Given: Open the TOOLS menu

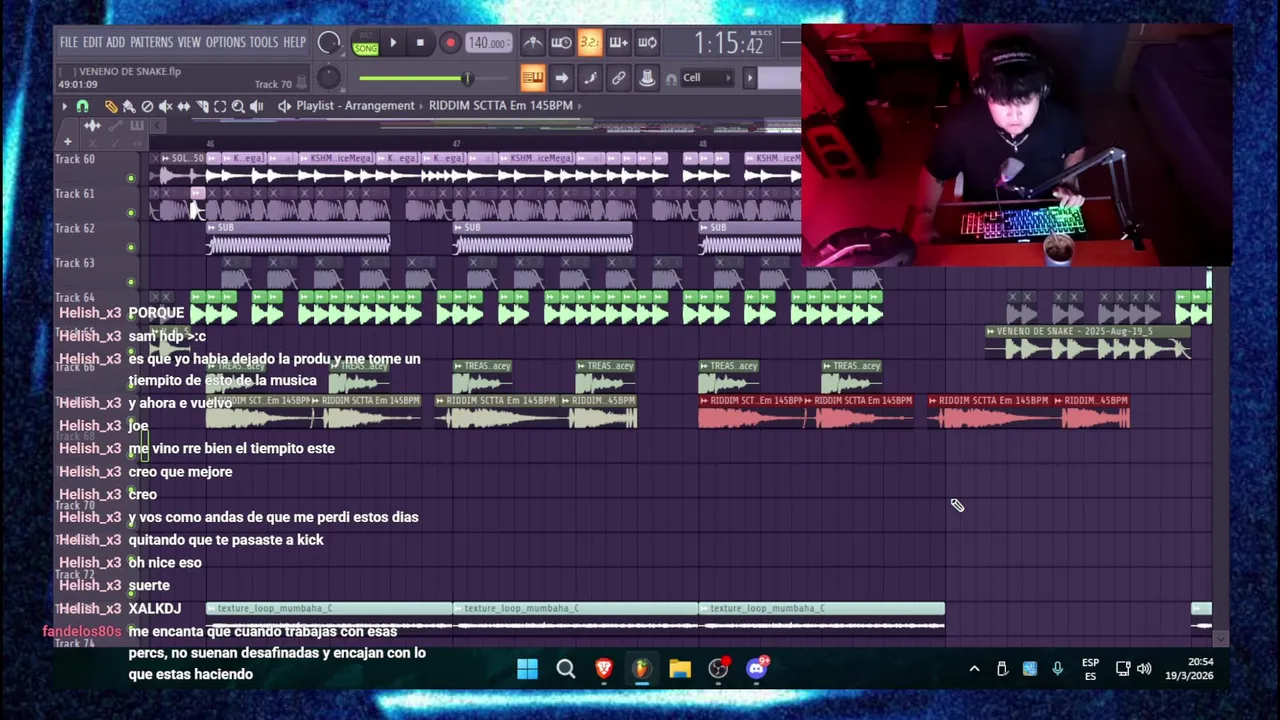Looking at the screenshot, I should click(x=264, y=43).
